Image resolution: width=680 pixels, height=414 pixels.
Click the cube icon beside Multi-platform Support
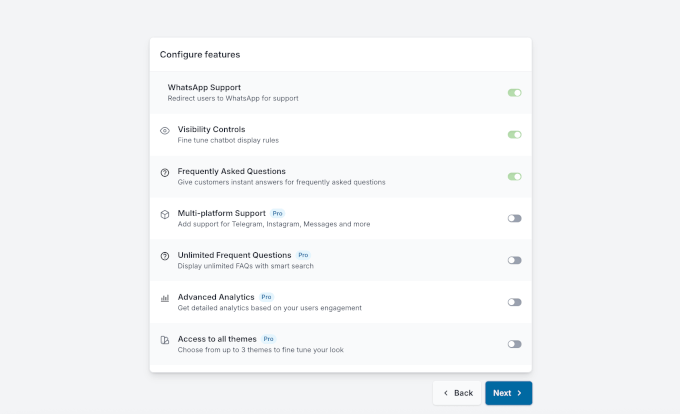[165, 214]
